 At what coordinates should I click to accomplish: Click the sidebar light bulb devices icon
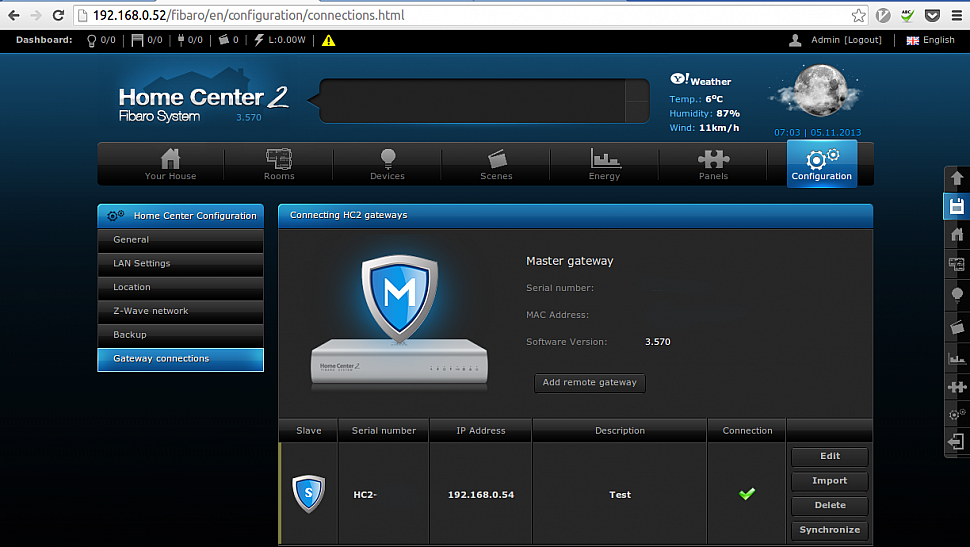coord(957,295)
